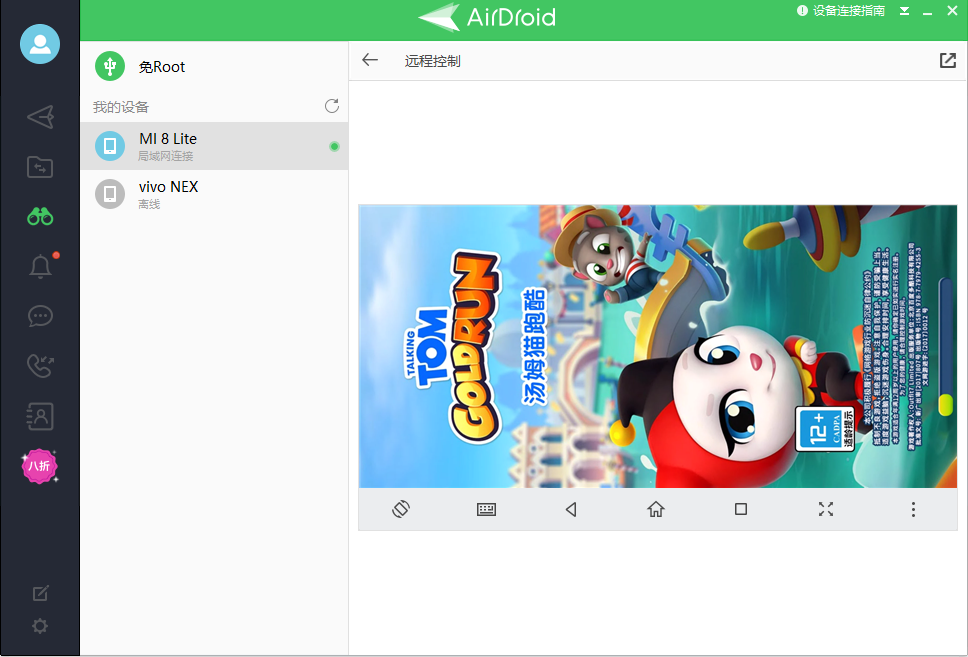This screenshot has width=968, height=657.
Task: Close the AirDroid window
Action: [x=952, y=10]
